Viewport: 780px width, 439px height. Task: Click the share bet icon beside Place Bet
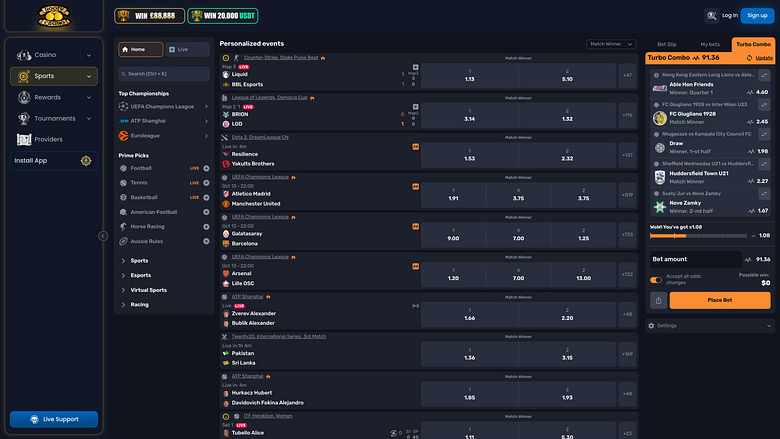658,300
